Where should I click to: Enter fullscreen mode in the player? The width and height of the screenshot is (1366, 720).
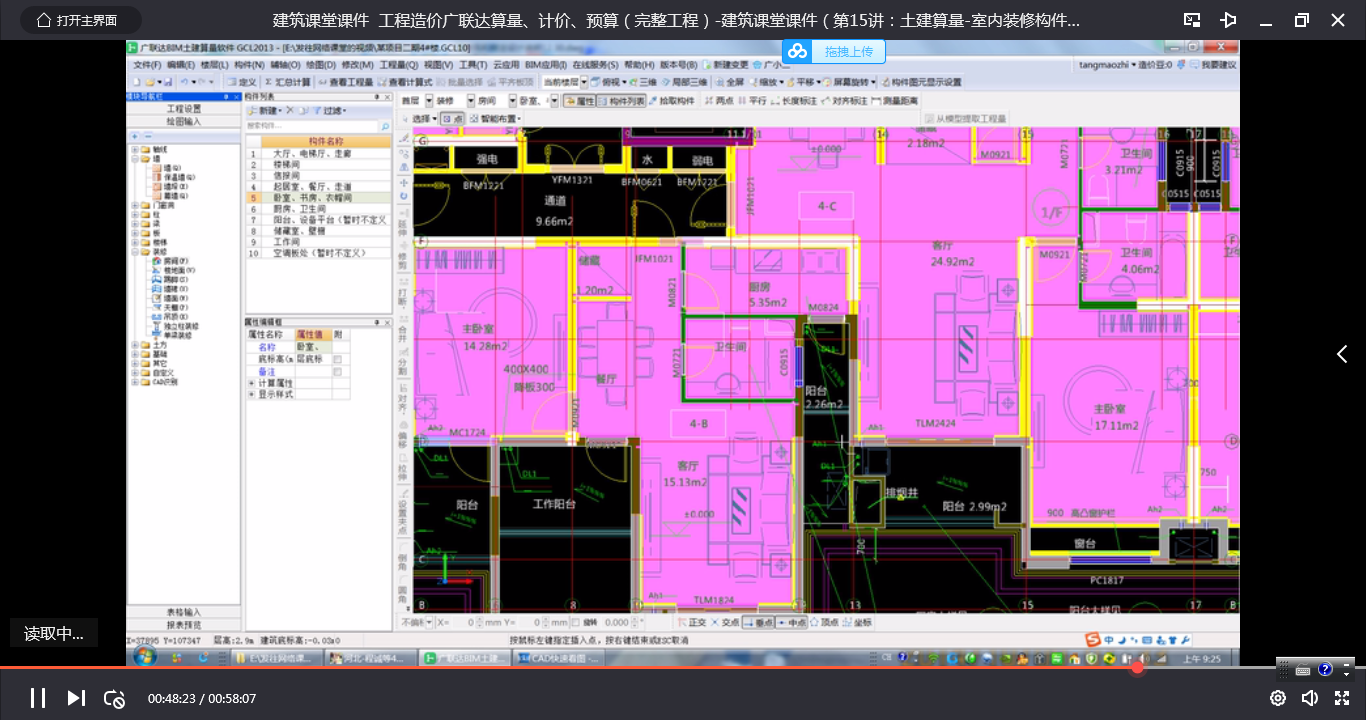tap(1342, 698)
